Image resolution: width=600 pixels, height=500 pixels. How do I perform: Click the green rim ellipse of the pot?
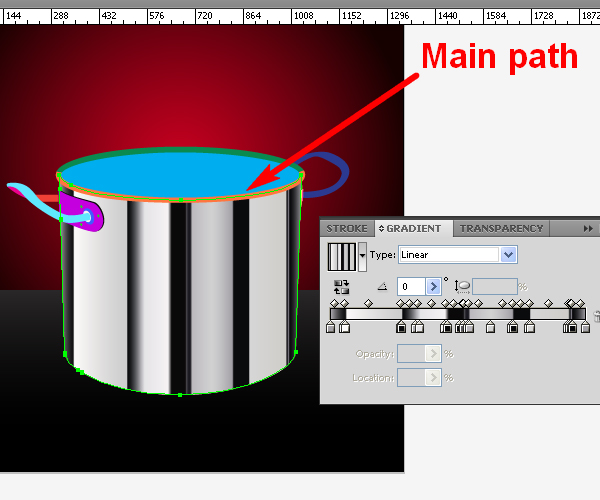[180, 150]
